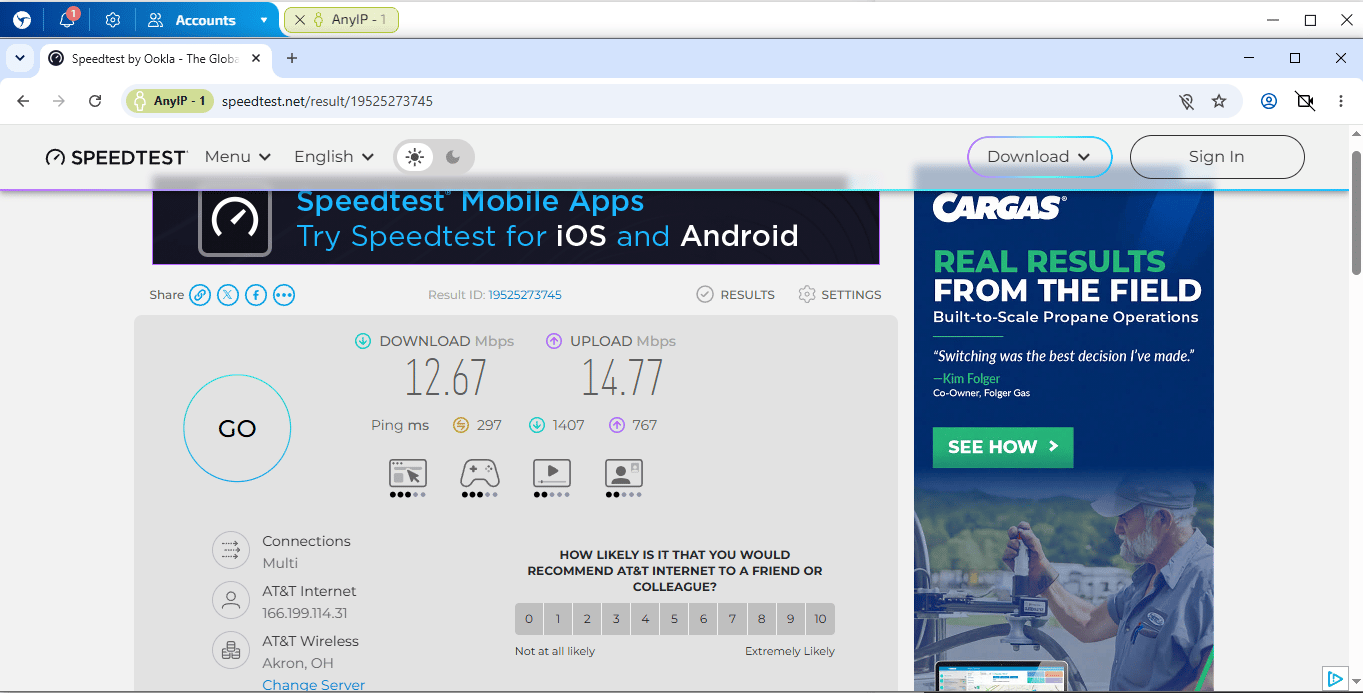Share the result on X
The image size is (1363, 693).
click(228, 295)
